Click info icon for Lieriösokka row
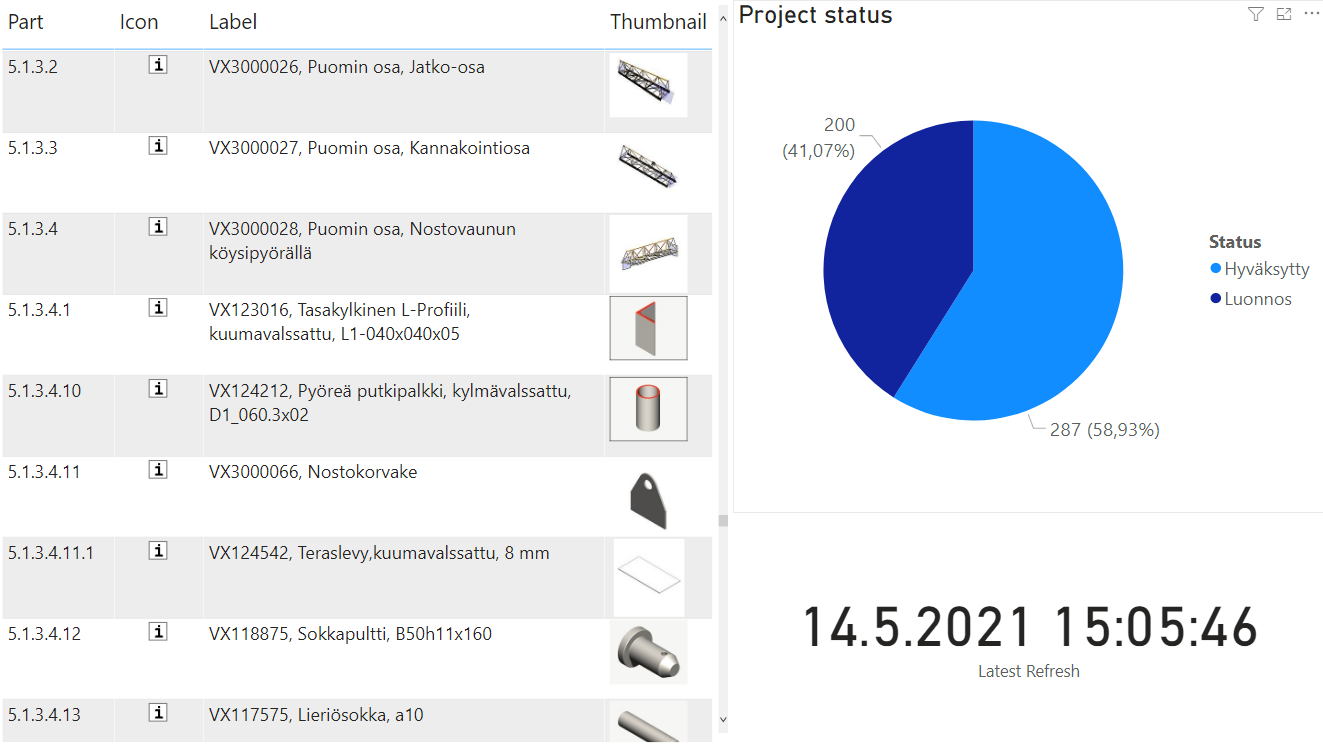This screenshot has height=746, width=1323. click(x=157, y=713)
